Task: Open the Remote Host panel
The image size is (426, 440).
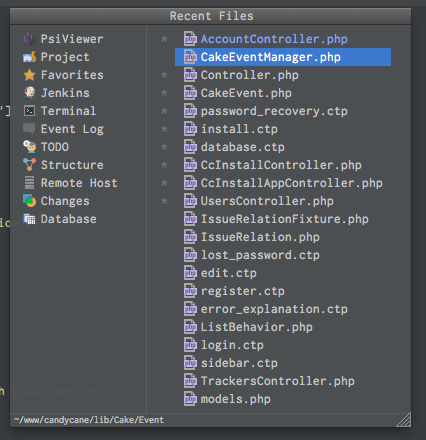Action: 79,183
